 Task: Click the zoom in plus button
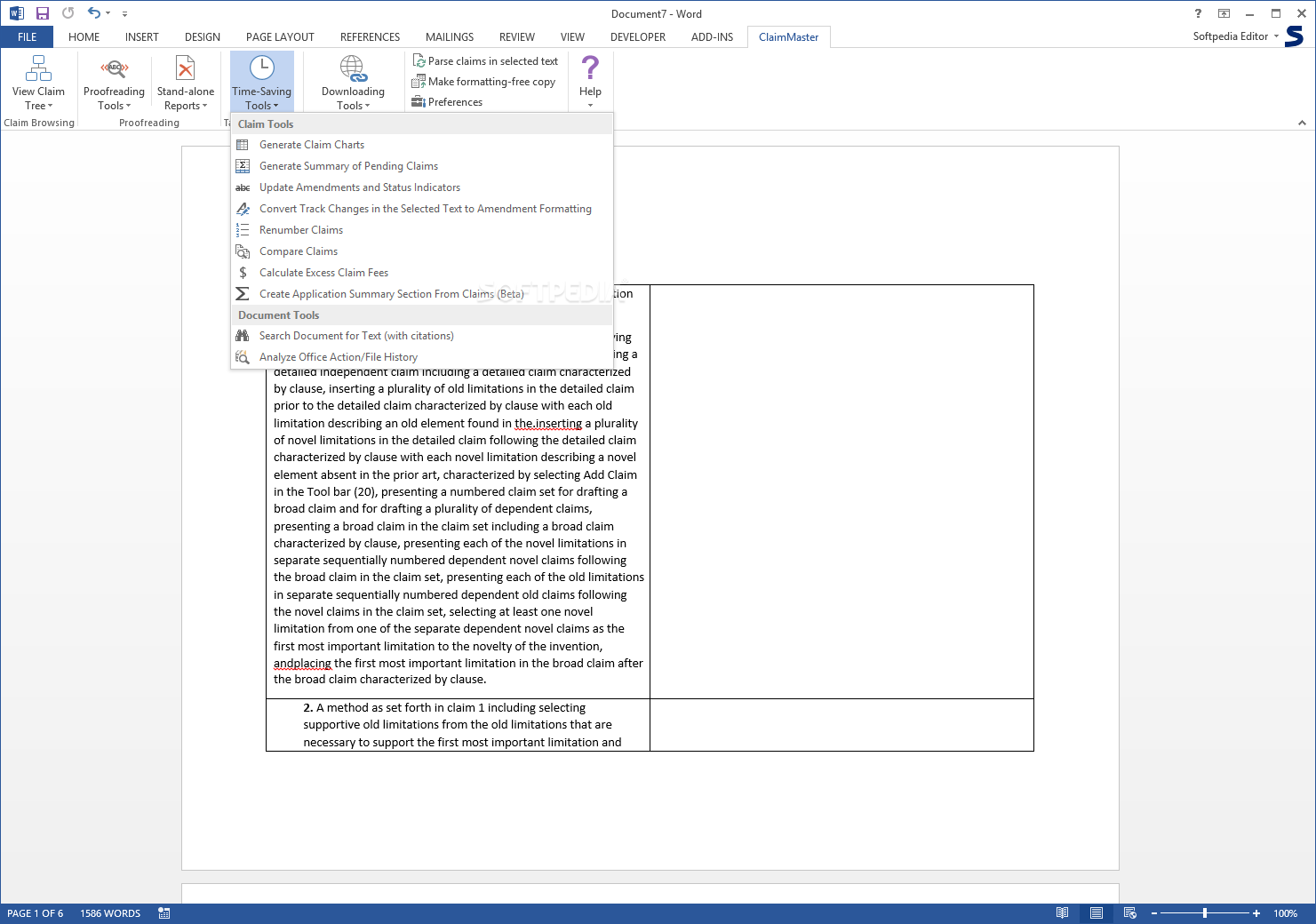[1256, 913]
